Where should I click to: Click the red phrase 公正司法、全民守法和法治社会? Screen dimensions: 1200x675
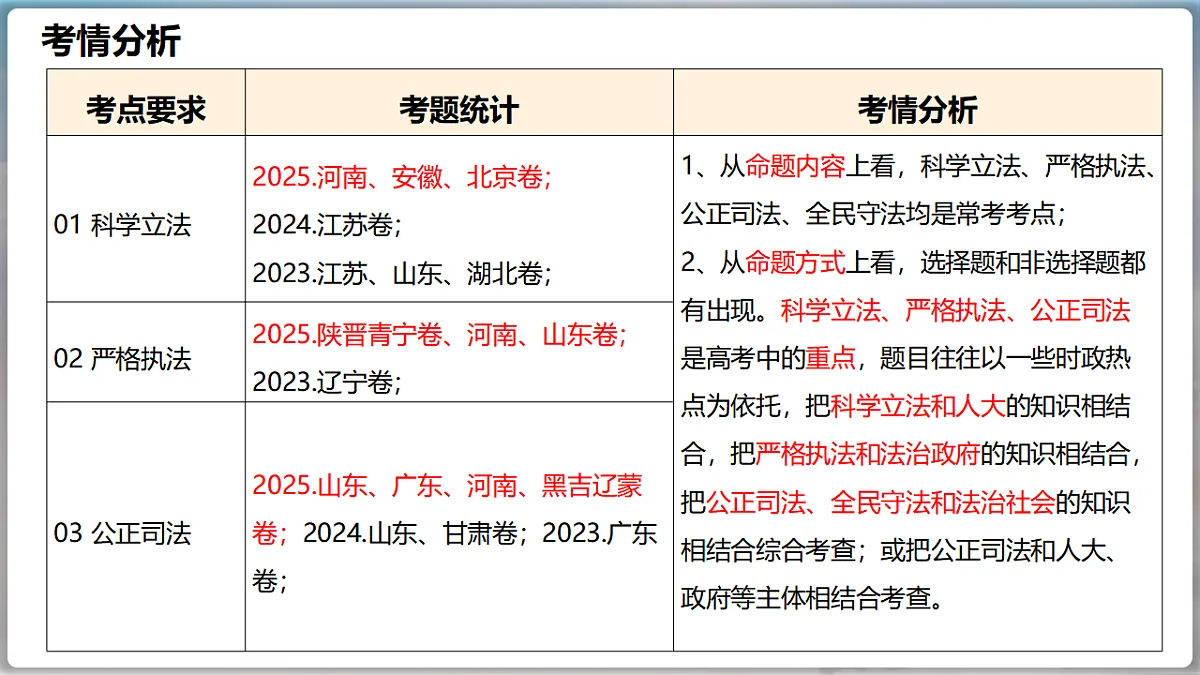pyautogui.click(x=881, y=502)
